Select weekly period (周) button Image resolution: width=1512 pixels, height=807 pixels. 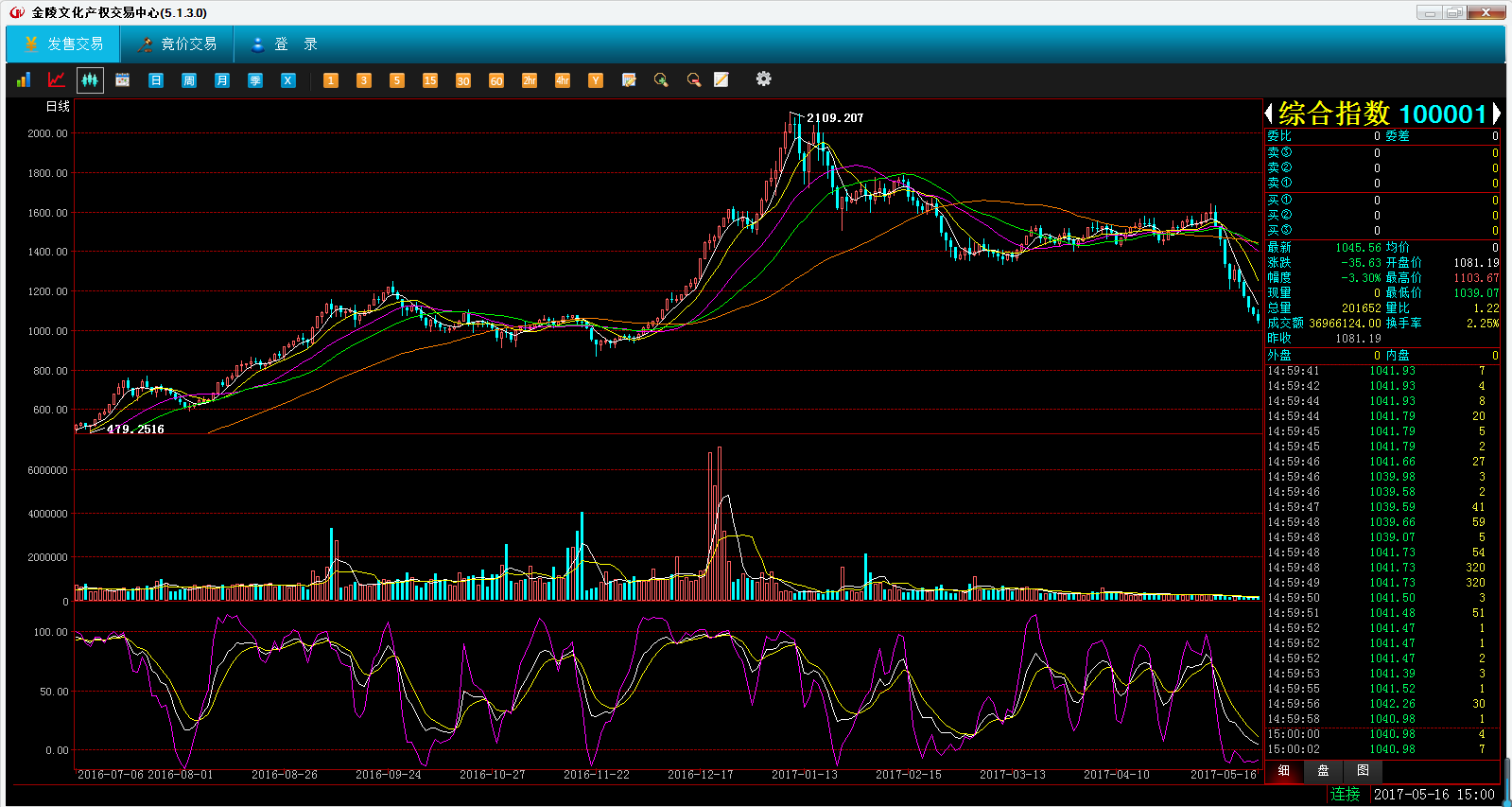[x=189, y=80]
